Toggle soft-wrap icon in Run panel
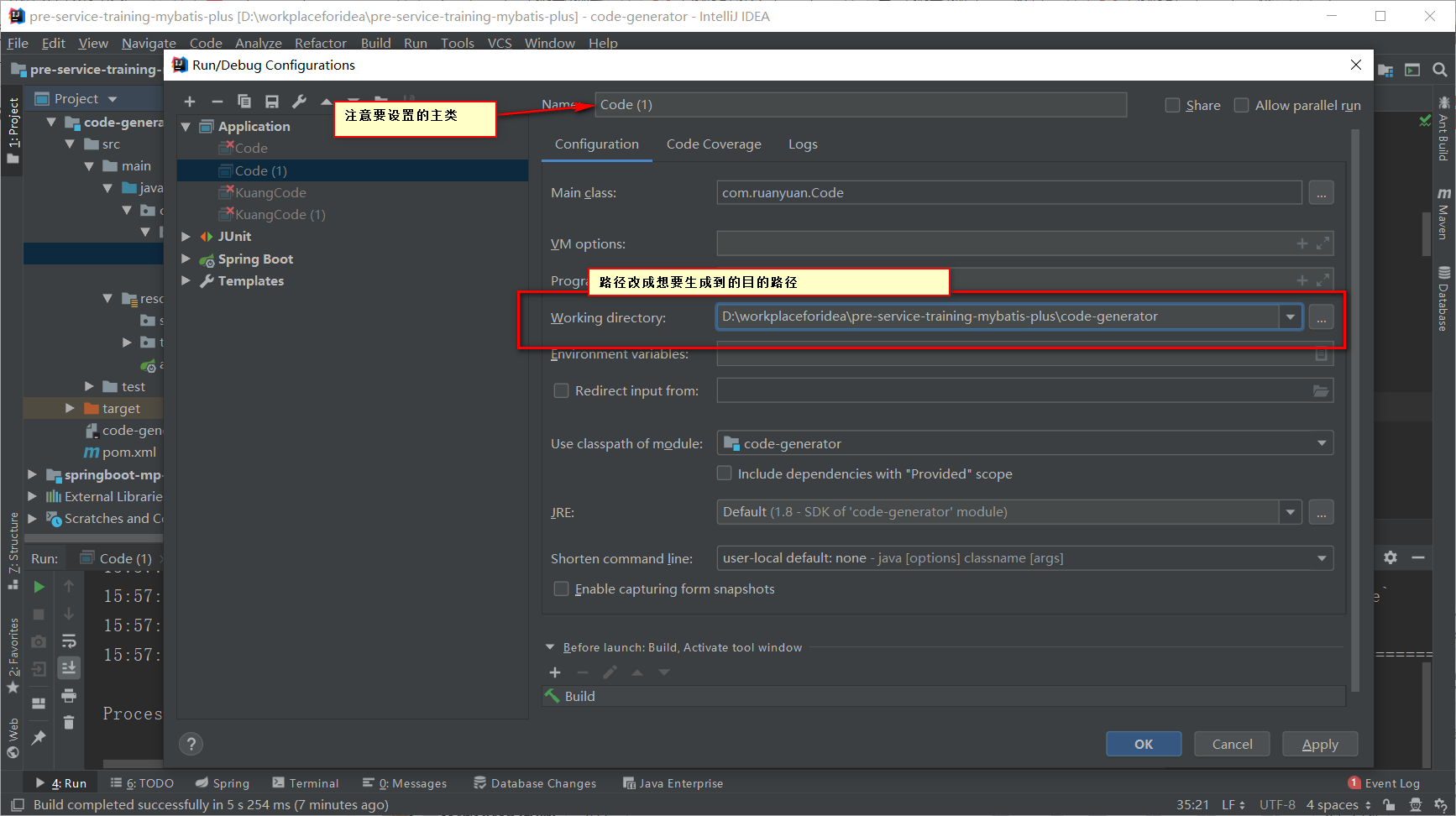1456x816 pixels. 69,641
